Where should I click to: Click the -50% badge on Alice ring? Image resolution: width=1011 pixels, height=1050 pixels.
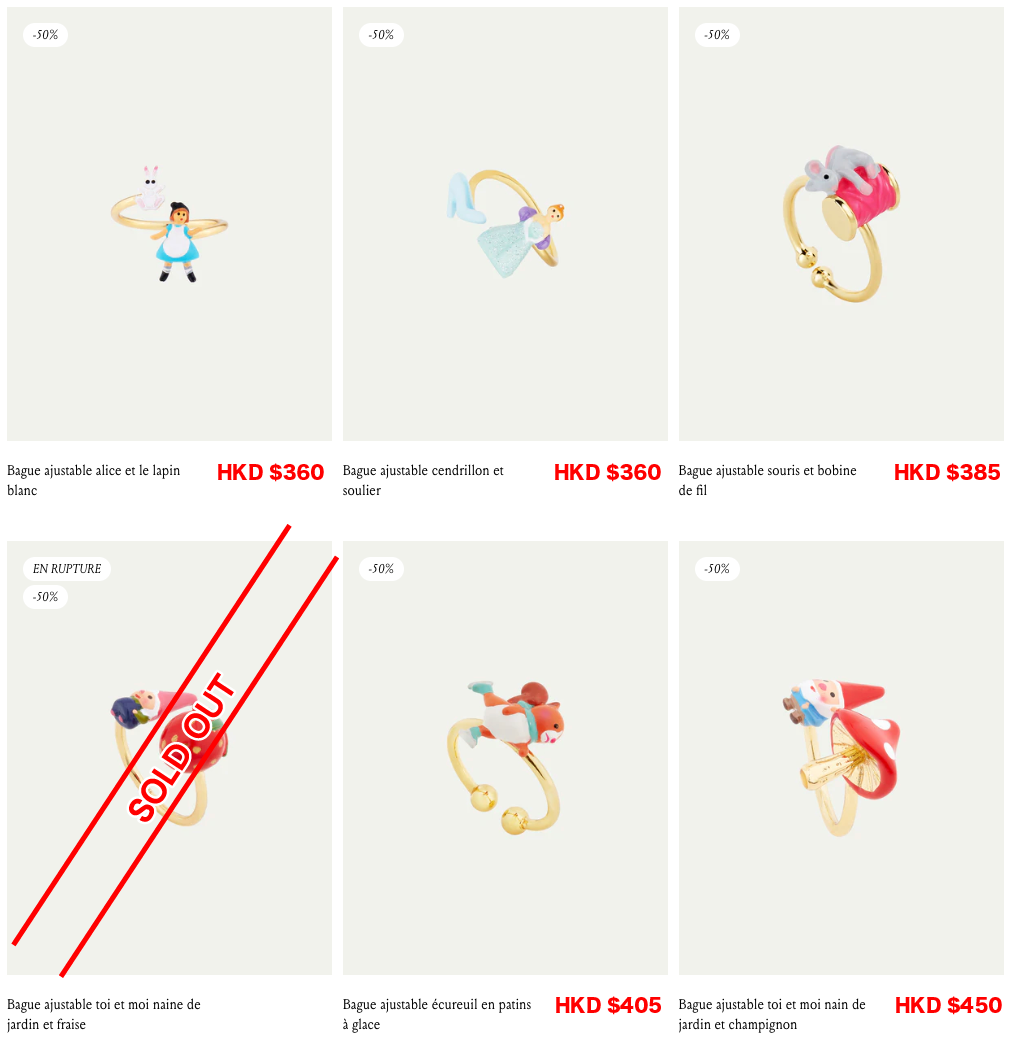pyautogui.click(x=46, y=35)
